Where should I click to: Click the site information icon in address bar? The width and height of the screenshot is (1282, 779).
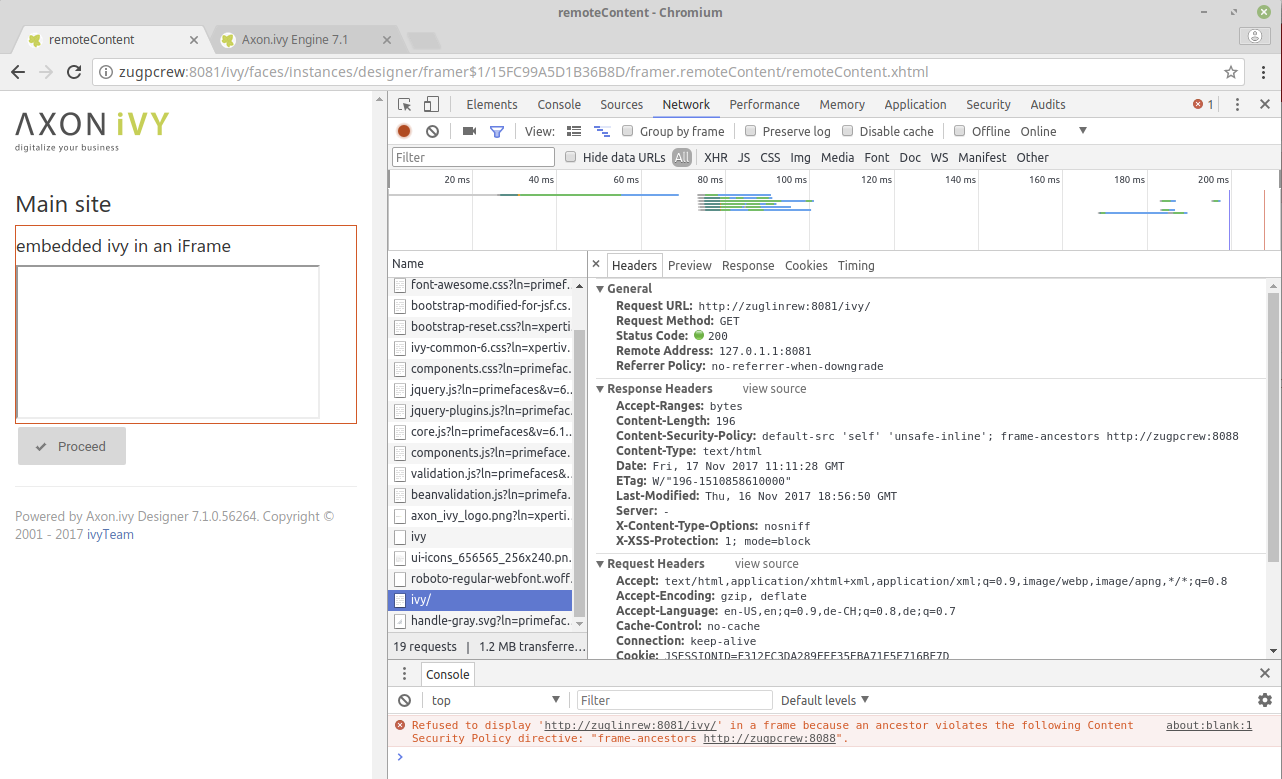(107, 72)
